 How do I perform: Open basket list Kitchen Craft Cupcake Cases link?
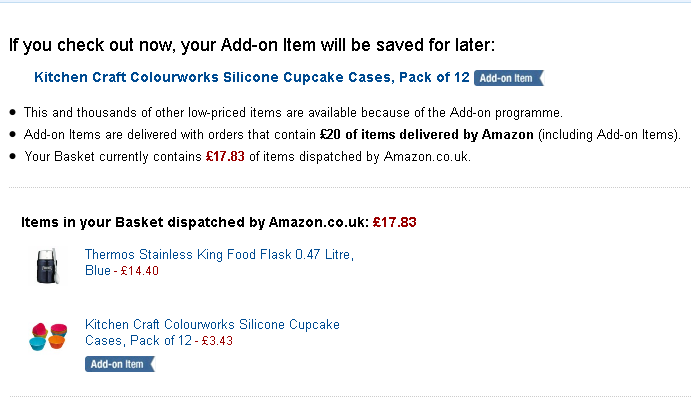pos(212,325)
